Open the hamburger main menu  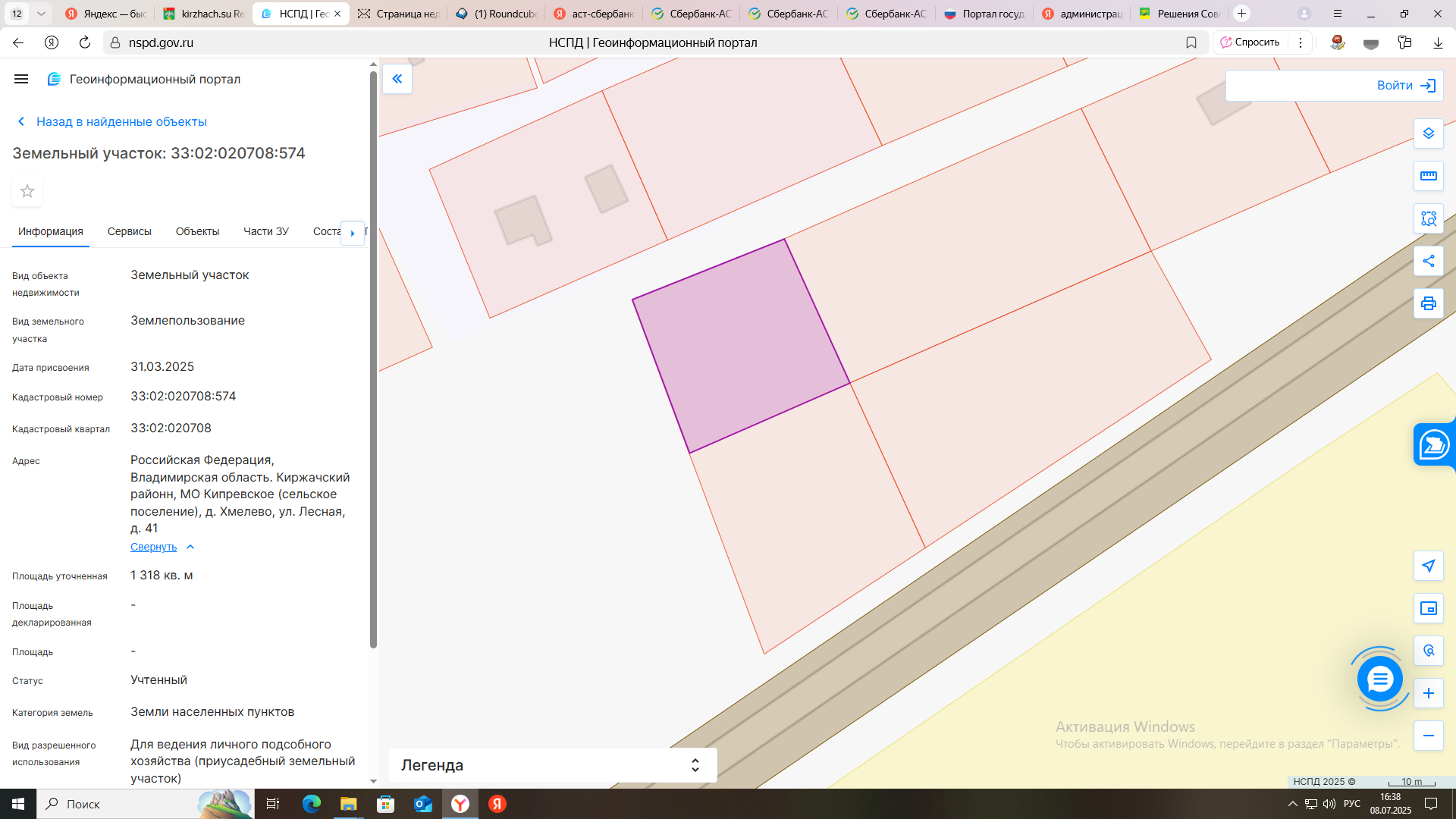[21, 79]
